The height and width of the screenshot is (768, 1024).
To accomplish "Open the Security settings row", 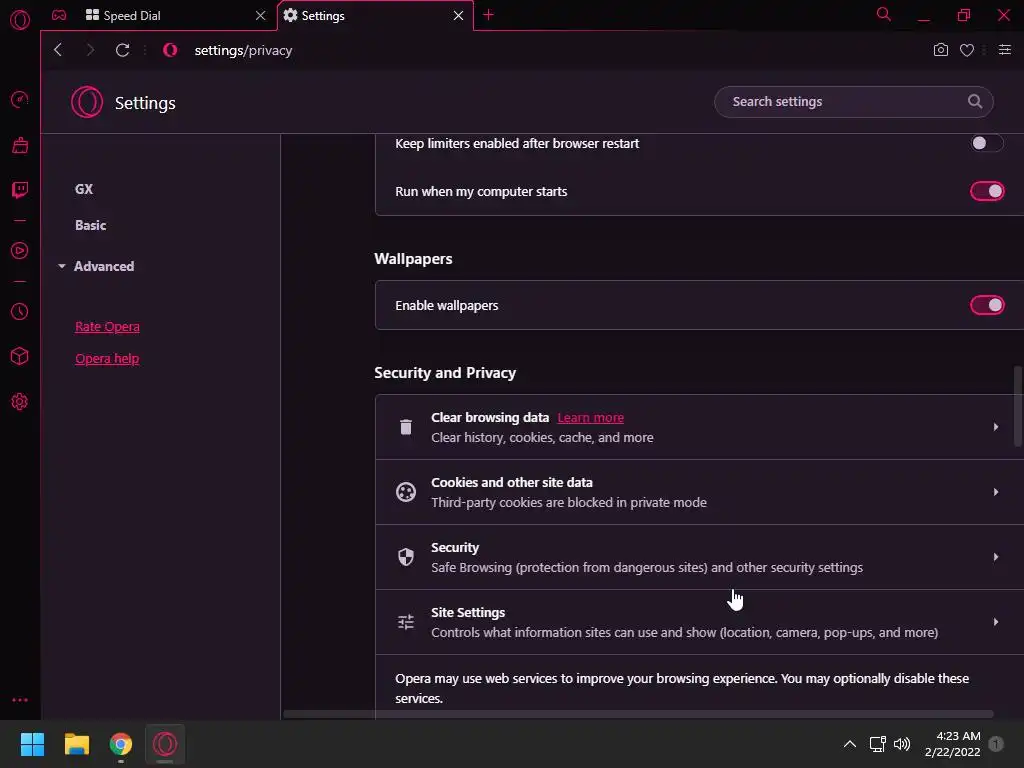I will point(699,557).
